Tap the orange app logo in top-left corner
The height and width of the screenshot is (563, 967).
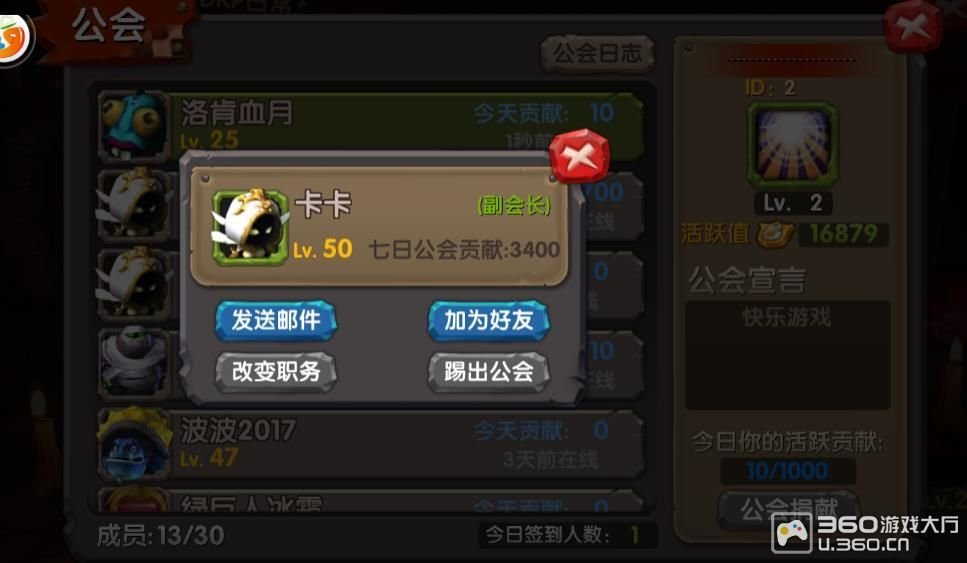(14, 38)
